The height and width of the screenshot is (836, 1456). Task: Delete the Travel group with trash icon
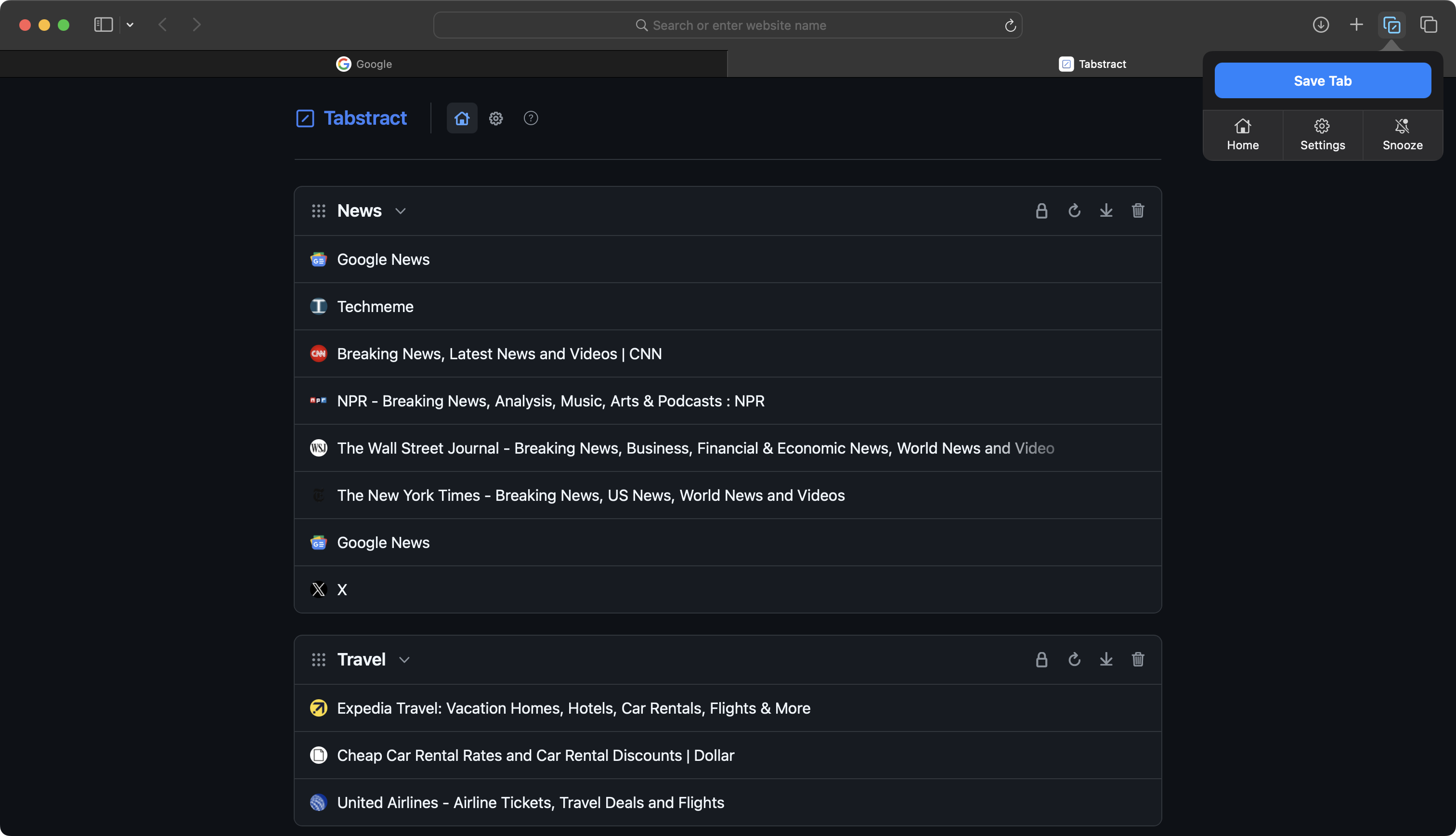point(1137,659)
